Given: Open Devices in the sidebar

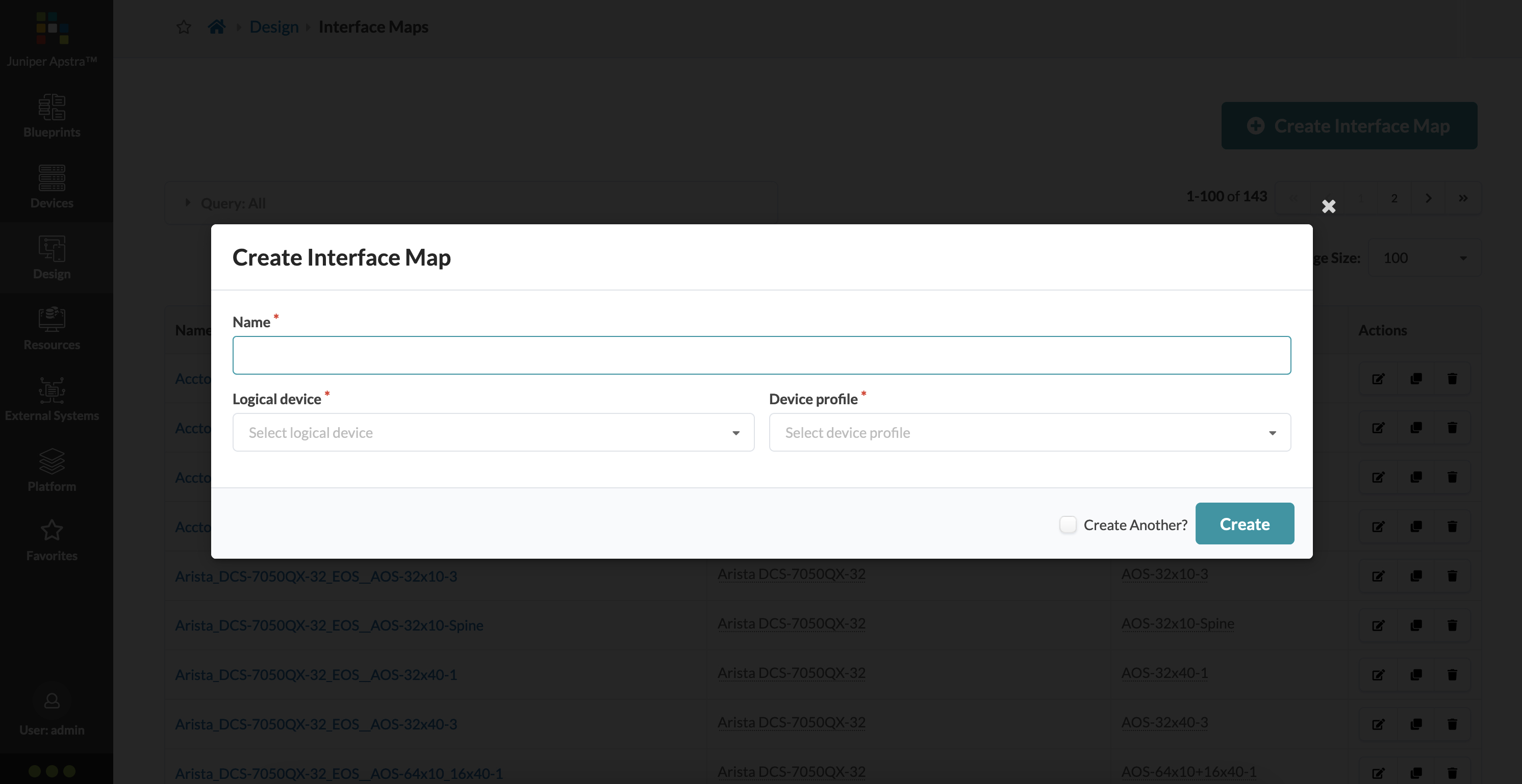Looking at the screenshot, I should click(x=52, y=187).
